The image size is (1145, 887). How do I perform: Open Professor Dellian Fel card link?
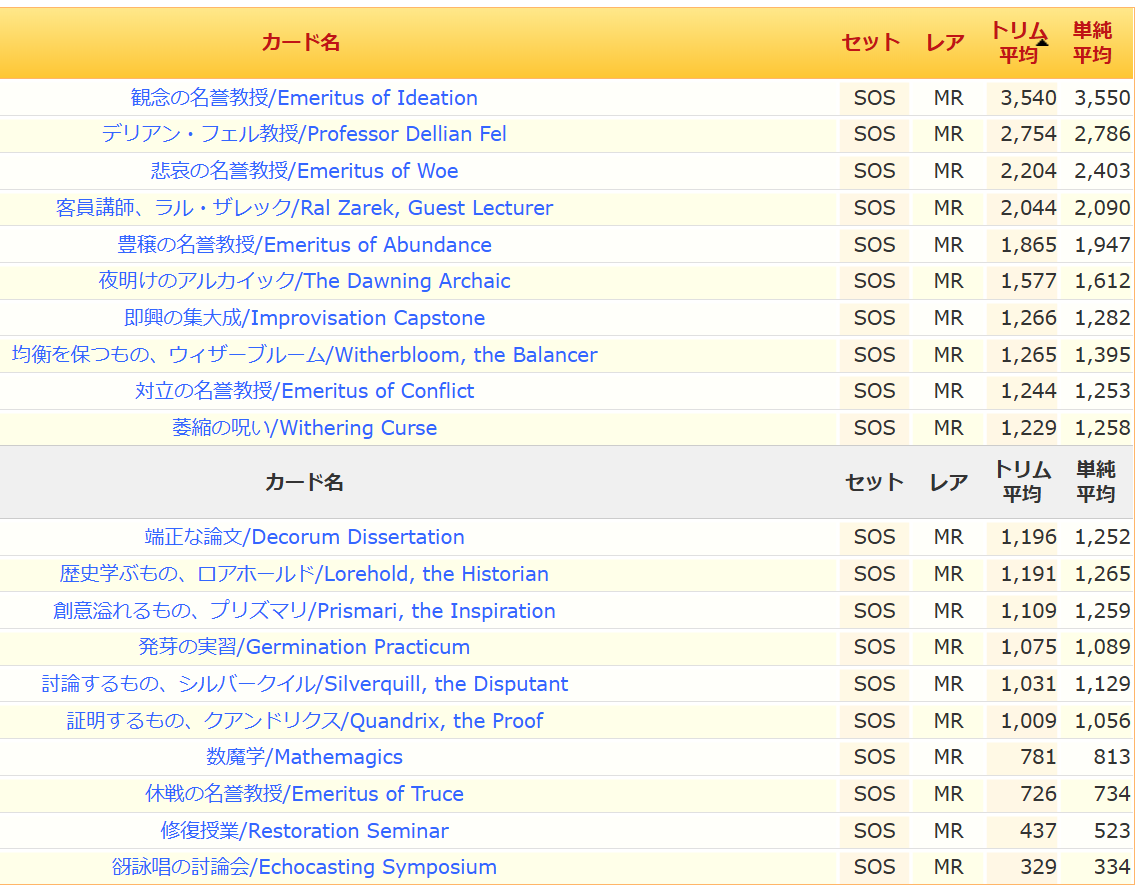304,134
